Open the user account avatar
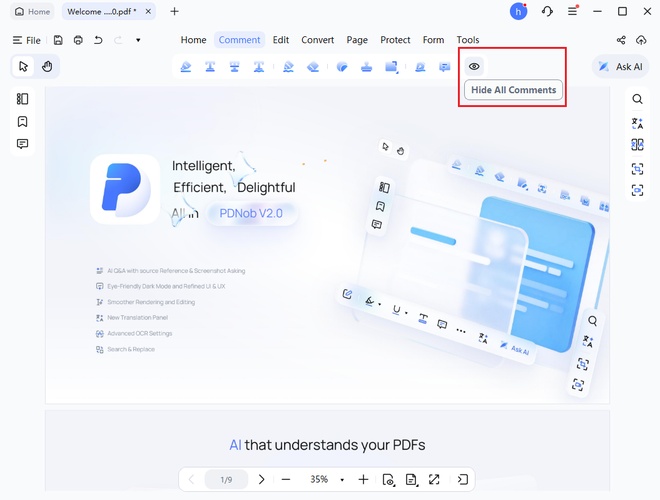The image size is (660, 500). (x=518, y=11)
